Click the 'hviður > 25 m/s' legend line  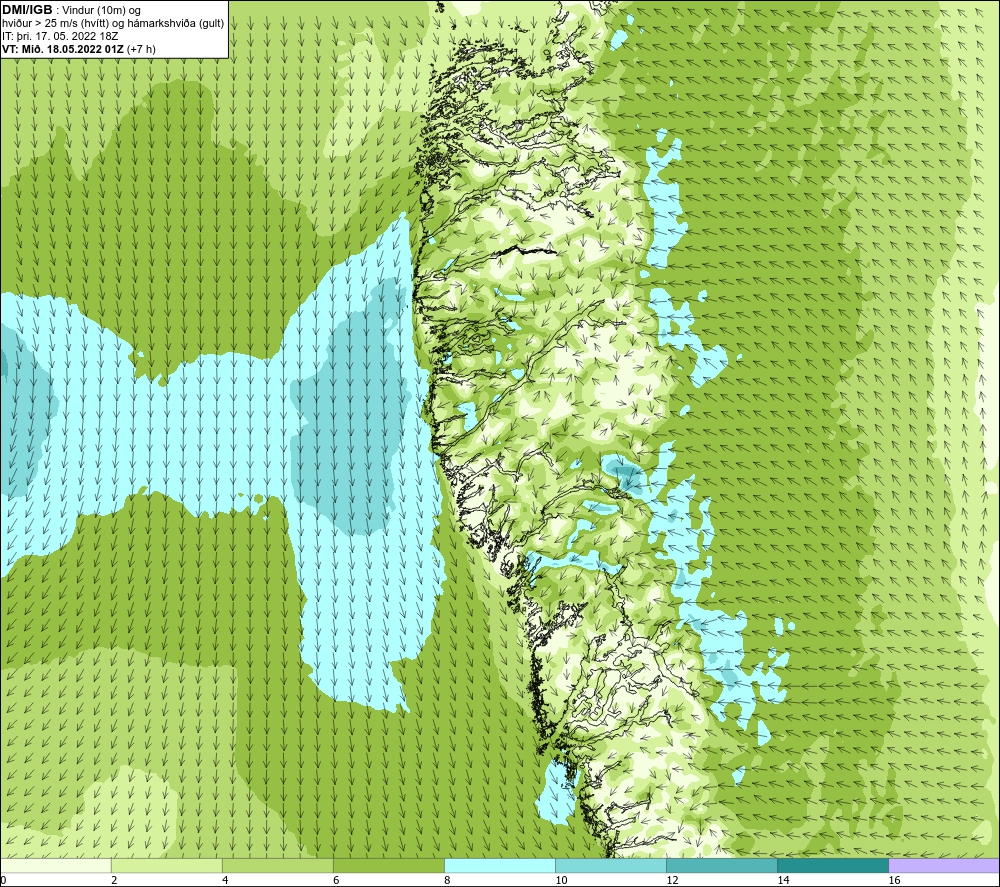point(113,23)
